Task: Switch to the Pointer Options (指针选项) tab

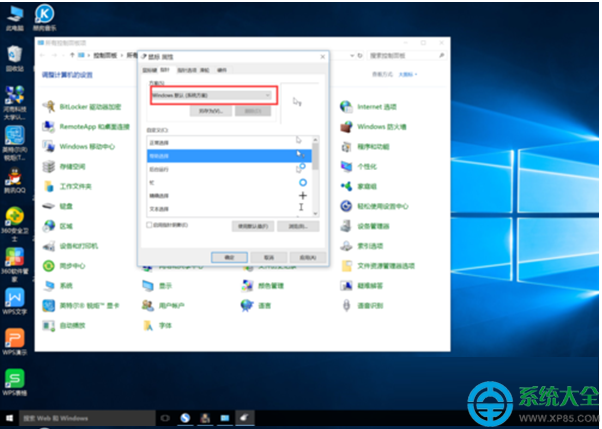Action: (187, 70)
